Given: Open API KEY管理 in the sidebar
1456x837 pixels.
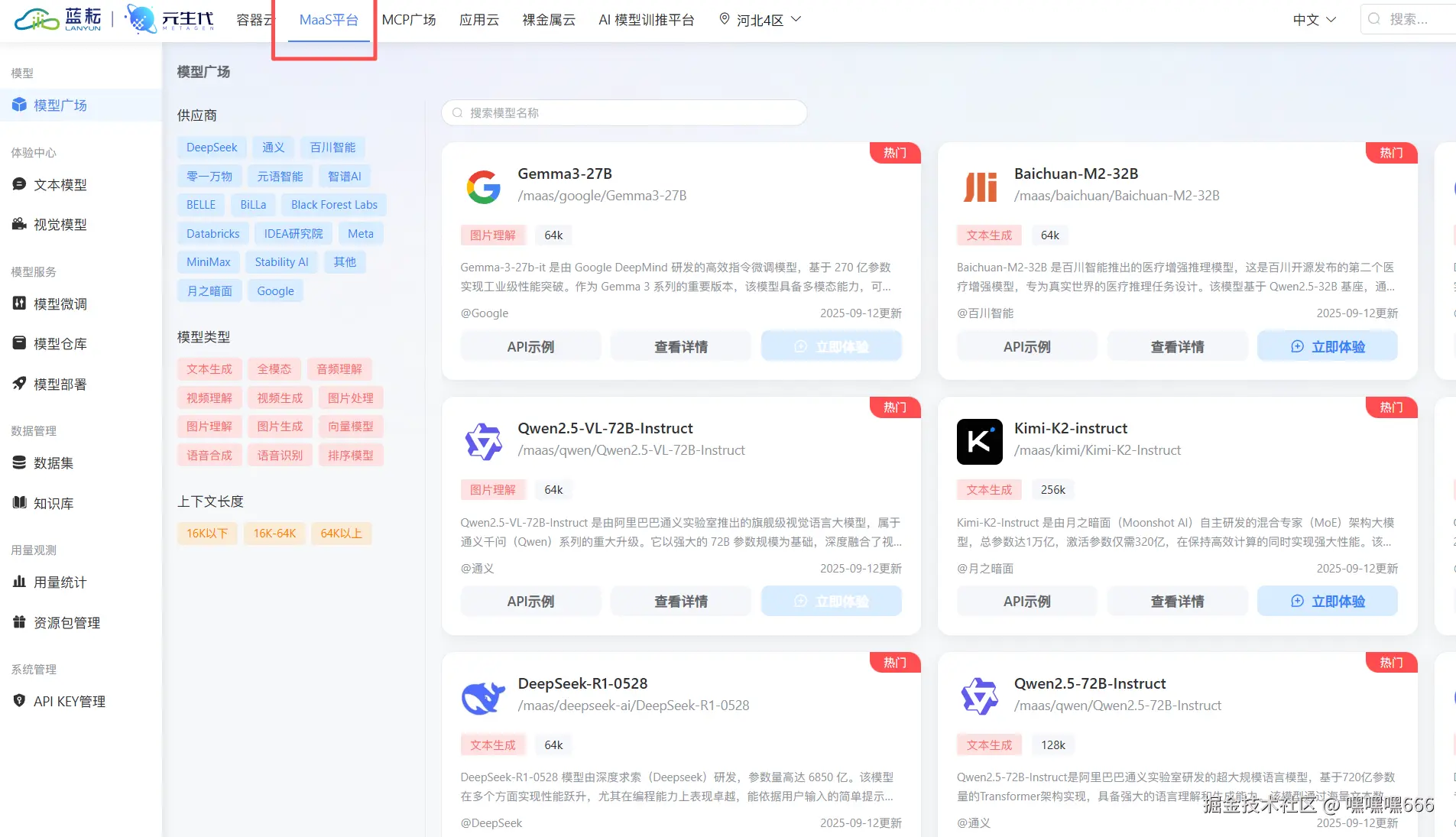Looking at the screenshot, I should [x=81, y=702].
